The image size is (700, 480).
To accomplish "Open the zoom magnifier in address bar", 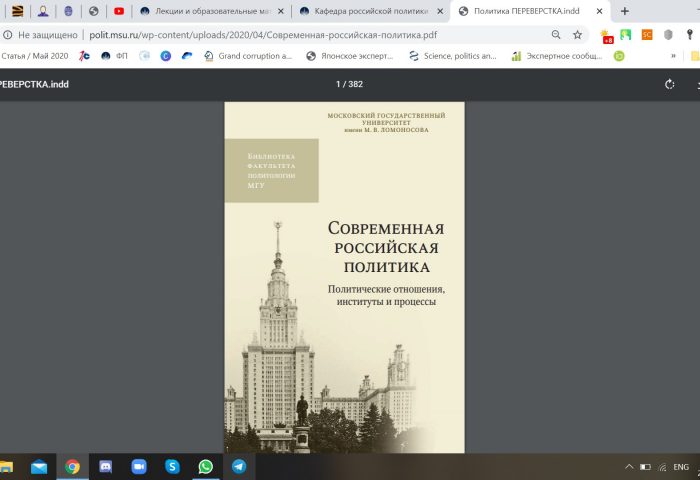I will coord(556,34).
